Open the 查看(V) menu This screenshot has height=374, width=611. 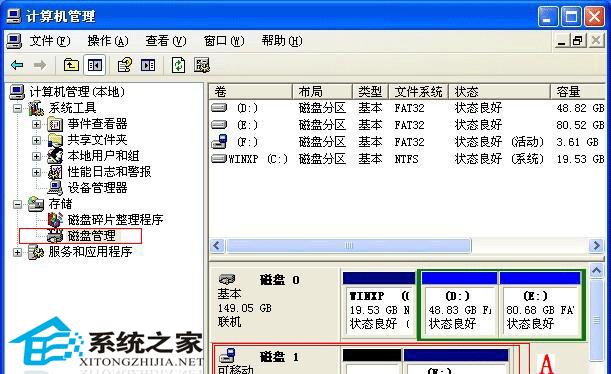coord(166,41)
